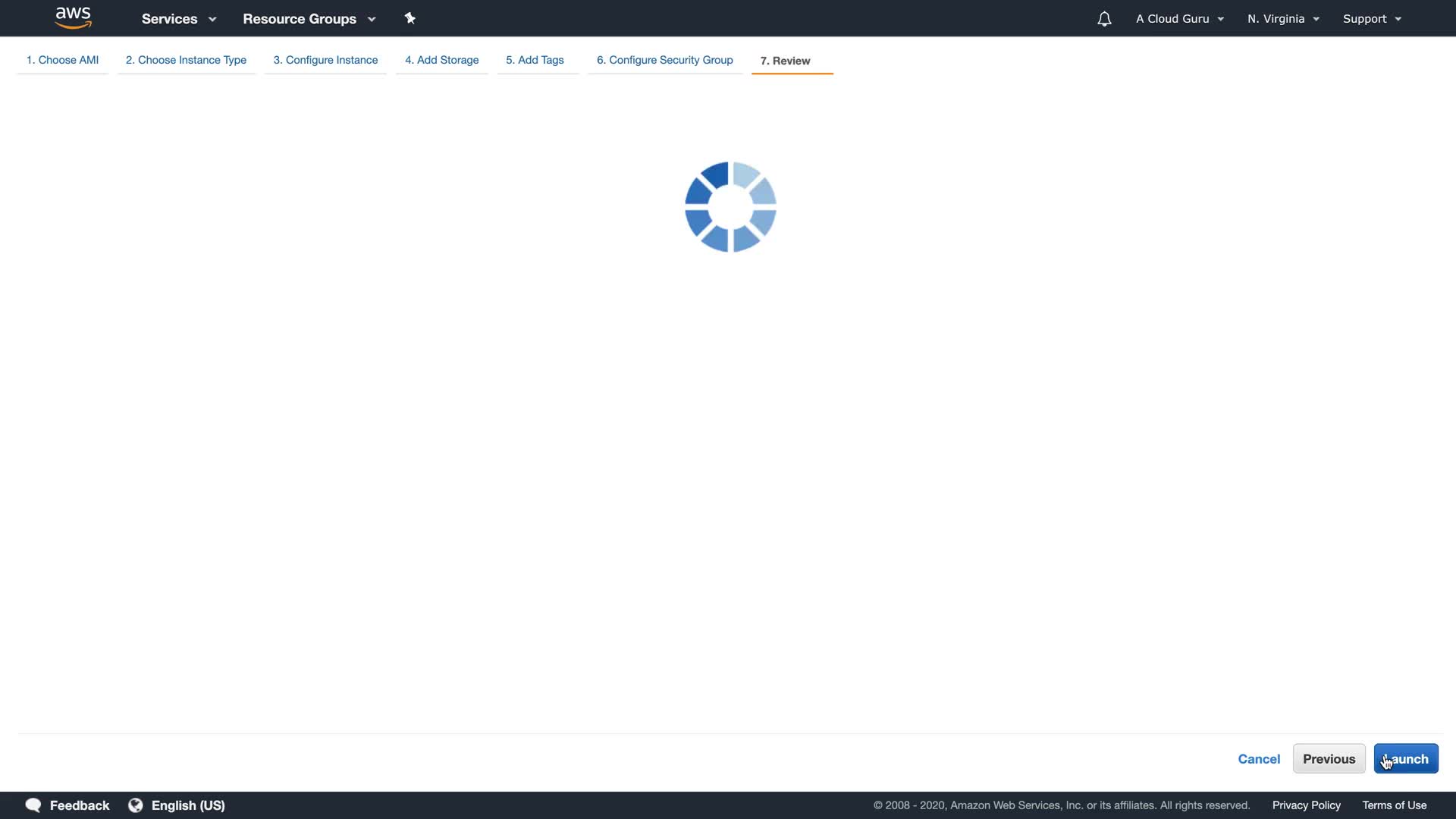Expand the A Cloud Guru account menu
This screenshot has width=1456, height=819.
(1179, 19)
